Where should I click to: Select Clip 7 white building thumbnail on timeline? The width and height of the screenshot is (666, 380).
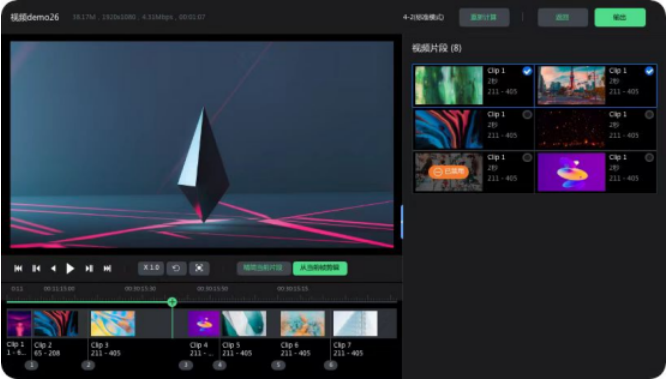coord(355,324)
